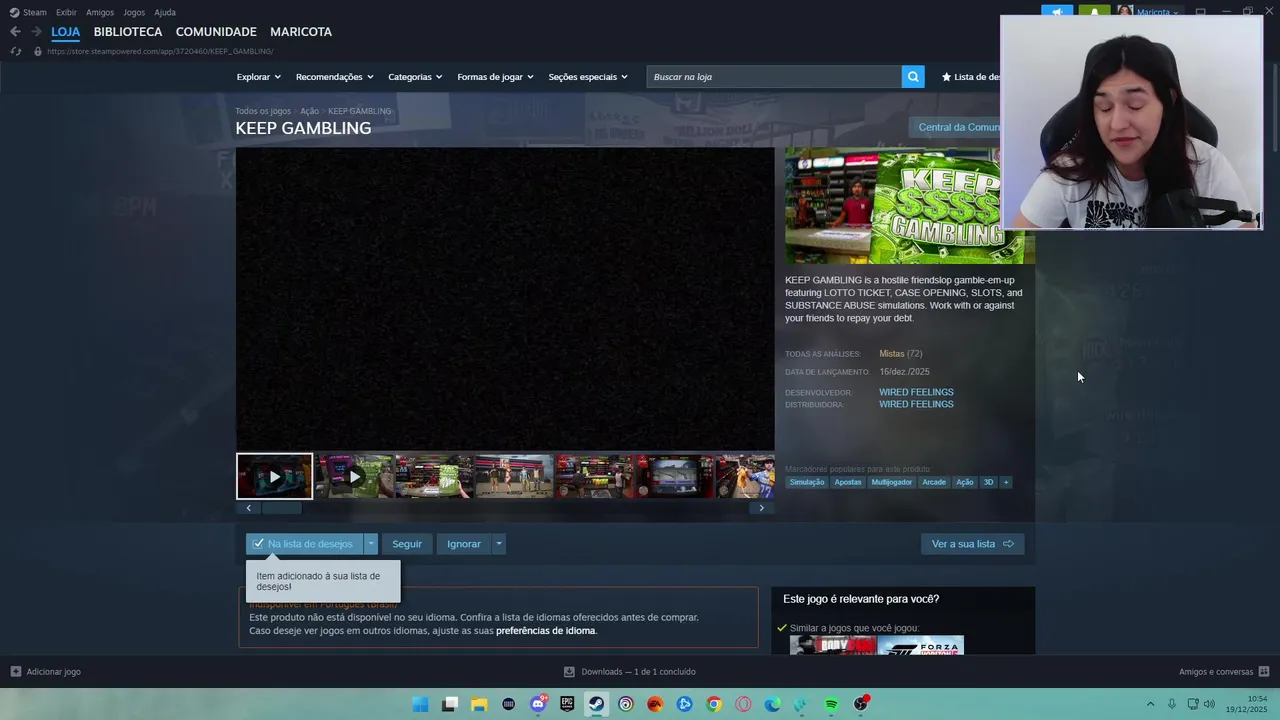Open Spotify from the taskbar
Image resolution: width=1280 pixels, height=720 pixels.
tap(831, 704)
